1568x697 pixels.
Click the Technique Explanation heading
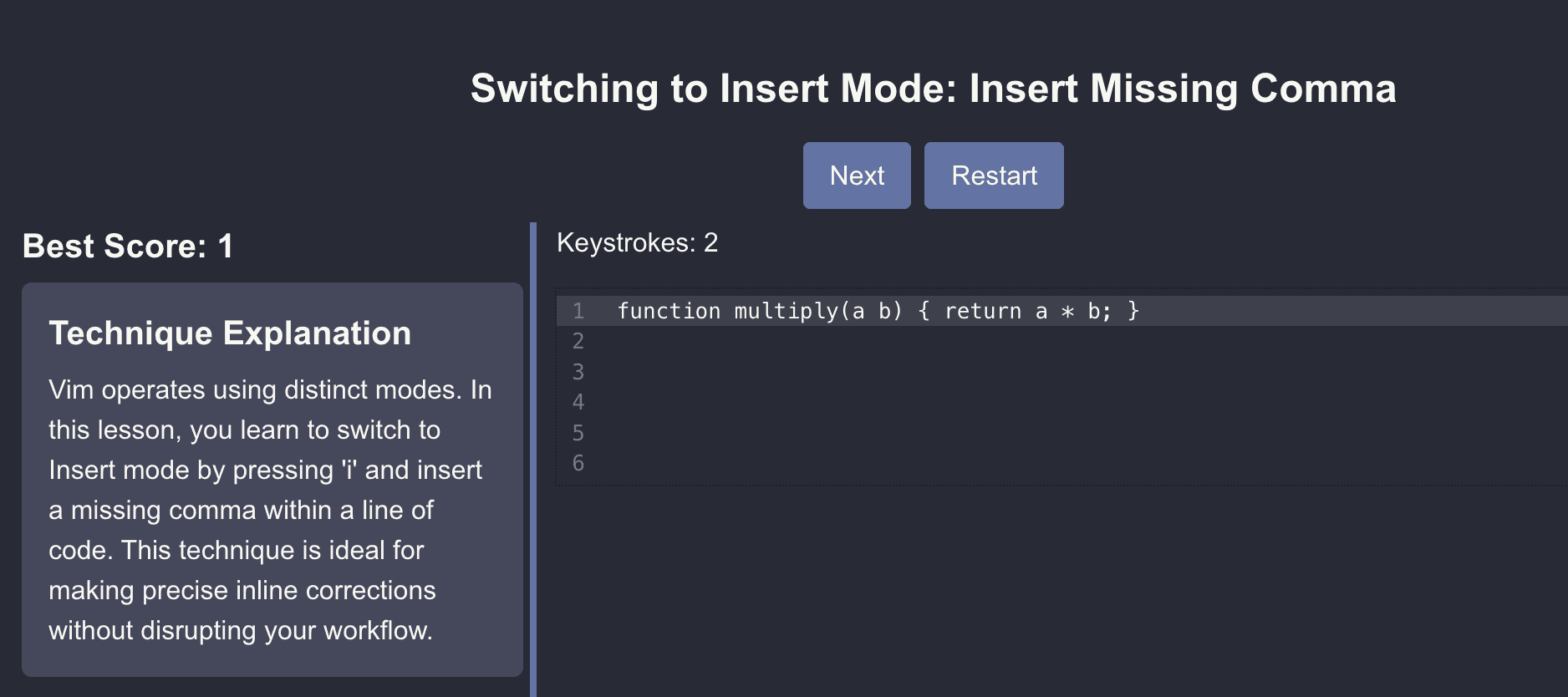coord(230,333)
